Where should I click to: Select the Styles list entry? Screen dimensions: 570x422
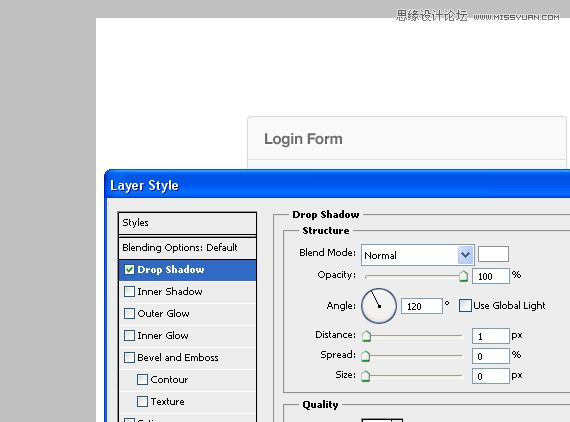(x=187, y=223)
